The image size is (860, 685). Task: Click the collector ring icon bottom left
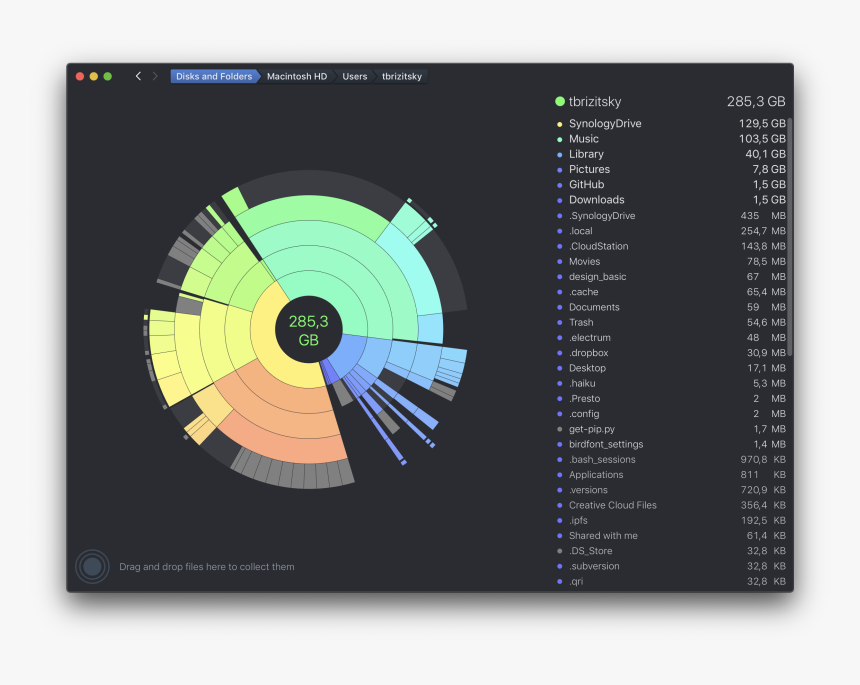(x=92, y=566)
